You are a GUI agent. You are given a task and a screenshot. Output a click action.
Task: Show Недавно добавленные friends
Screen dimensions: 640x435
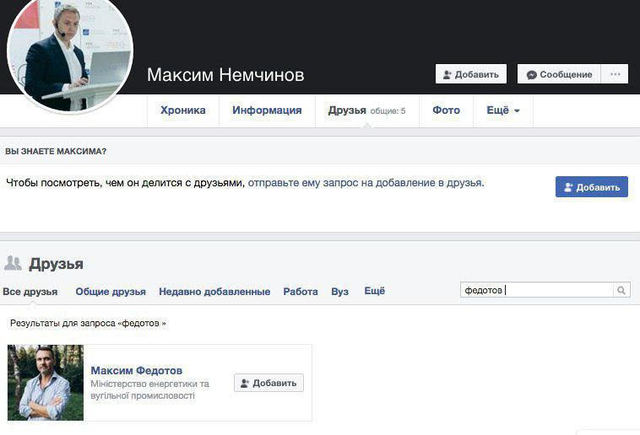coord(214,292)
